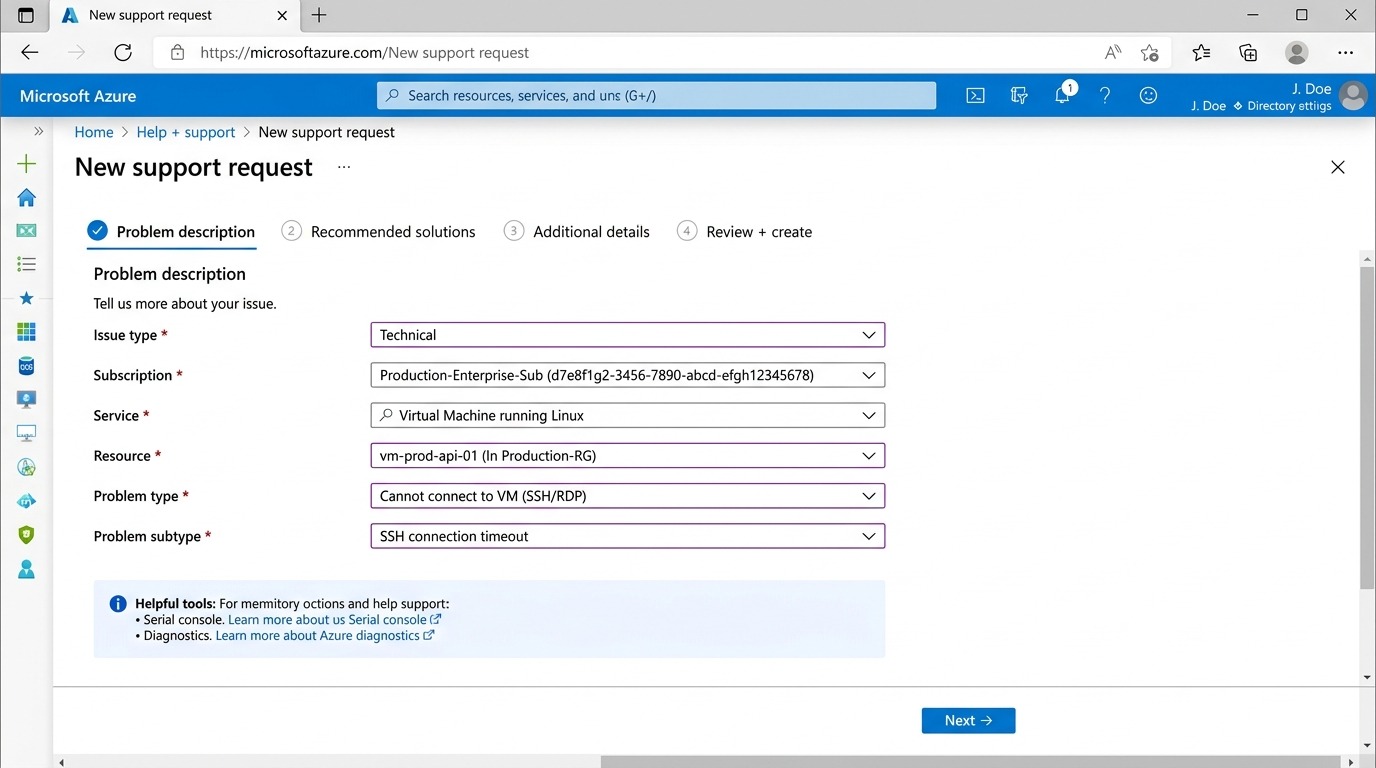Viewport: 1376px width, 768px height.
Task: Open the J. Doe account avatar in Azure
Action: pos(1353,96)
